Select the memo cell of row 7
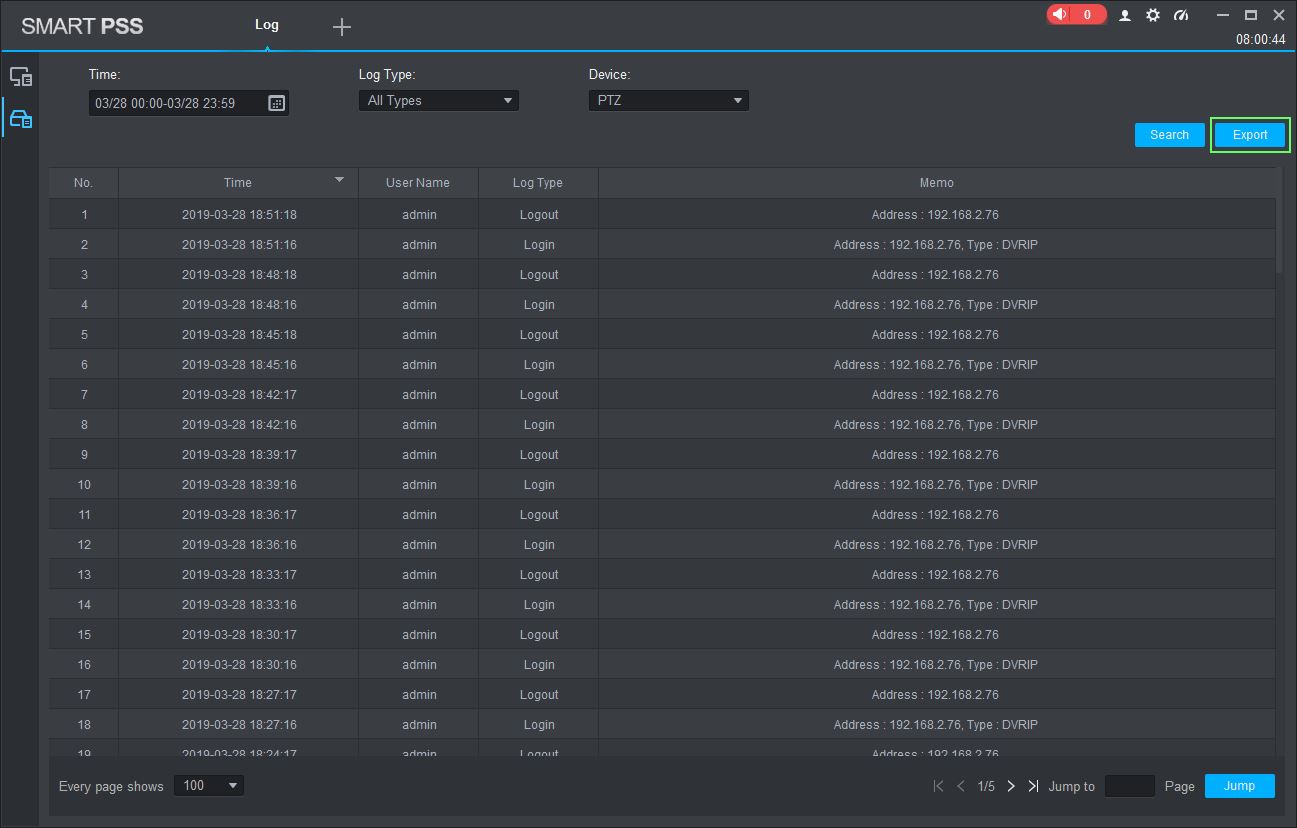This screenshot has height=828, width=1297. tap(937, 395)
